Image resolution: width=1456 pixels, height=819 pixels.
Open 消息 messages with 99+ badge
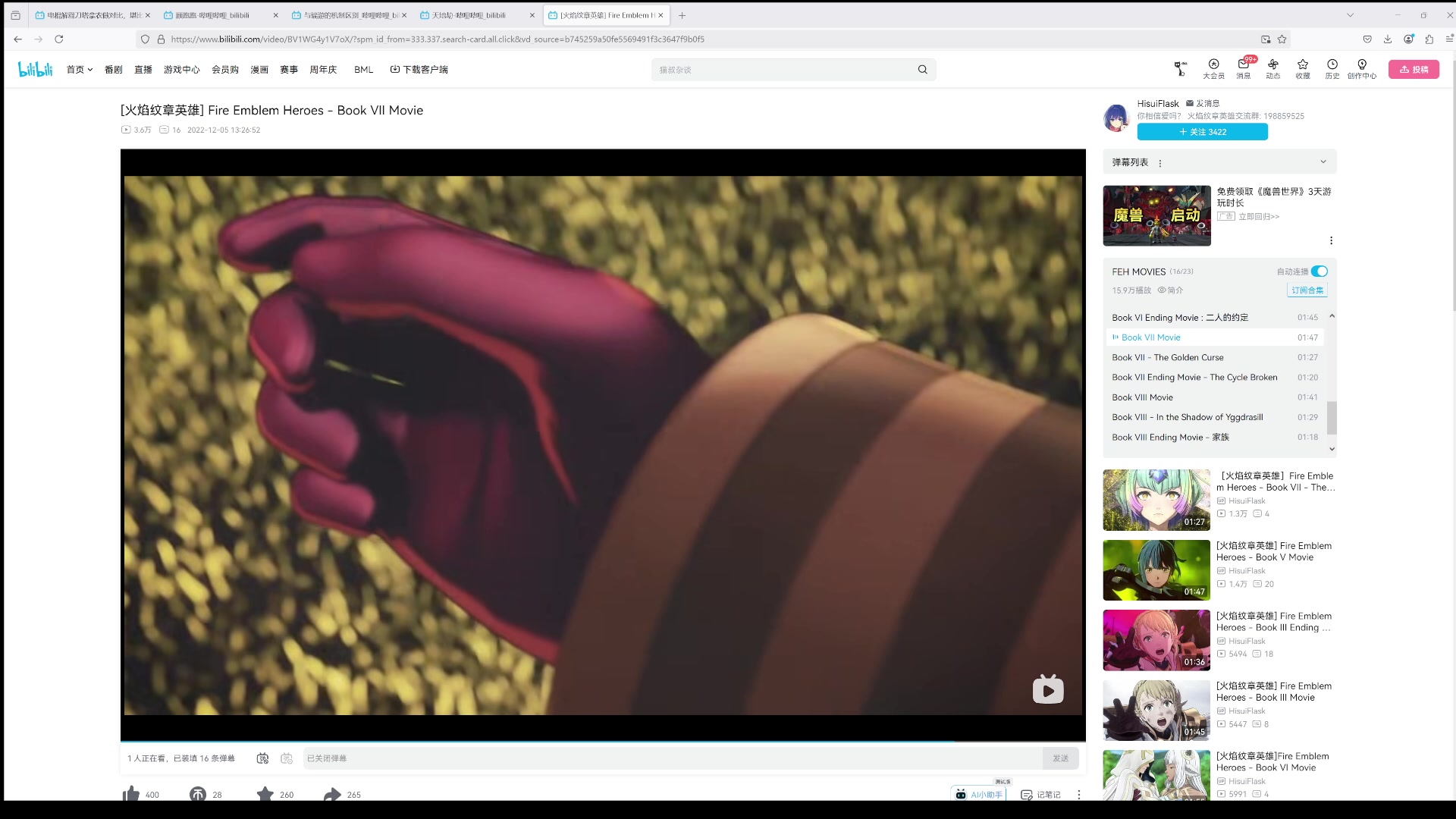tap(1244, 69)
